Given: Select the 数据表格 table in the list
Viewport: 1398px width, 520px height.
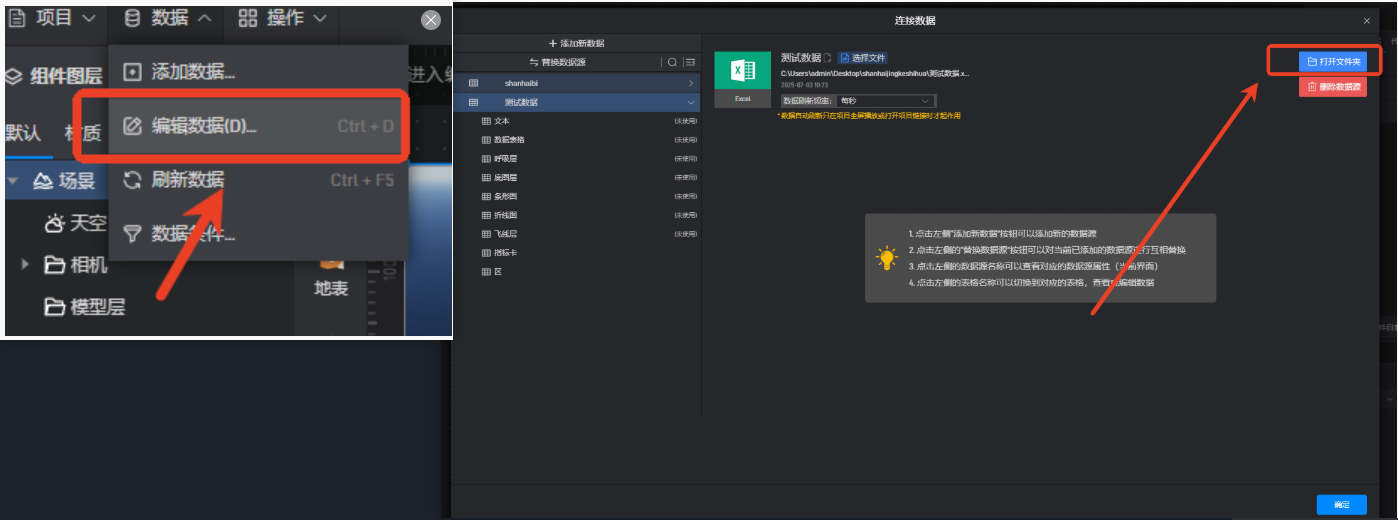Looking at the screenshot, I should [516, 140].
